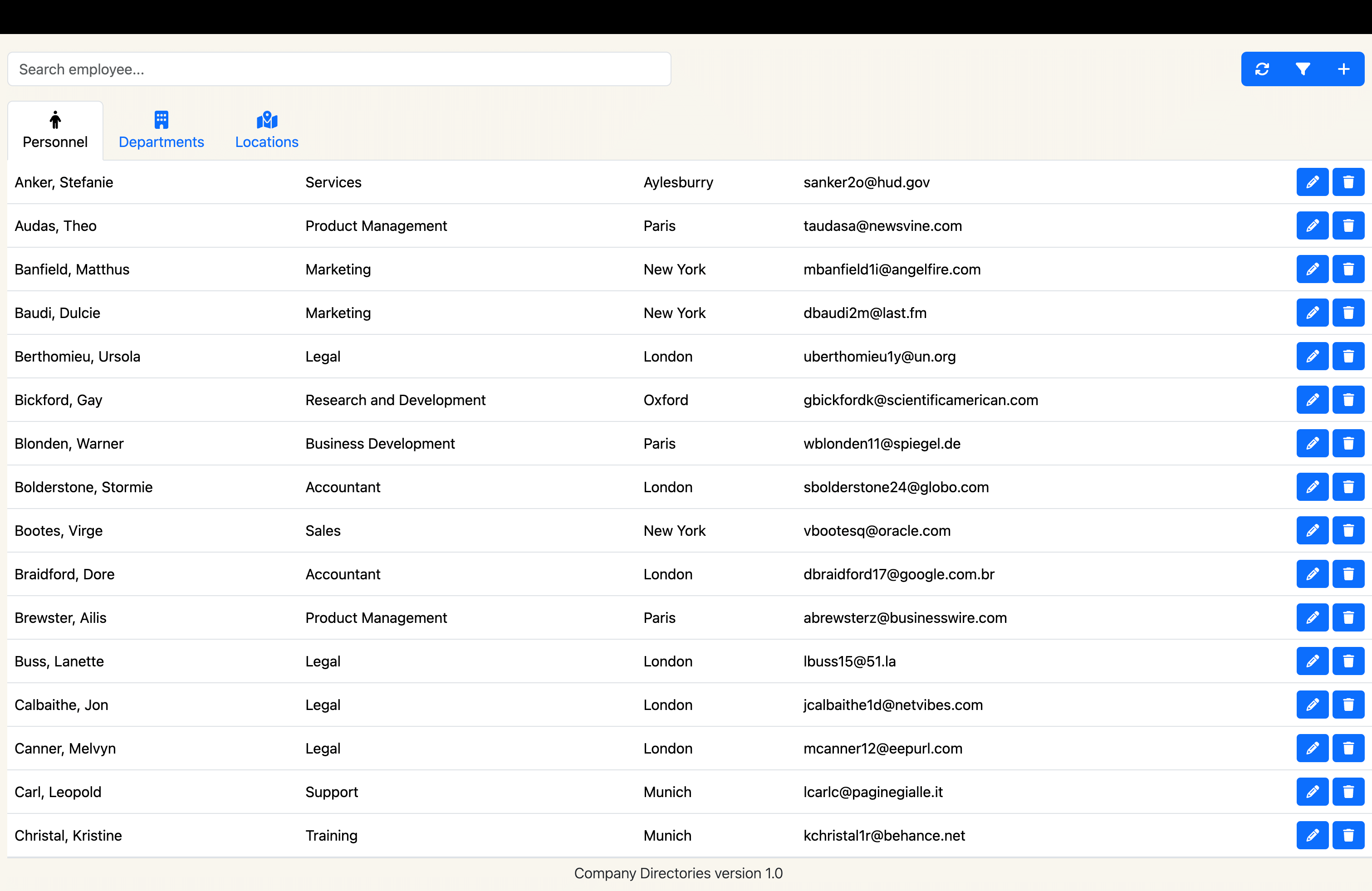Delete Canner, Melvyn row
The height and width of the screenshot is (891, 1372).
[x=1348, y=748]
